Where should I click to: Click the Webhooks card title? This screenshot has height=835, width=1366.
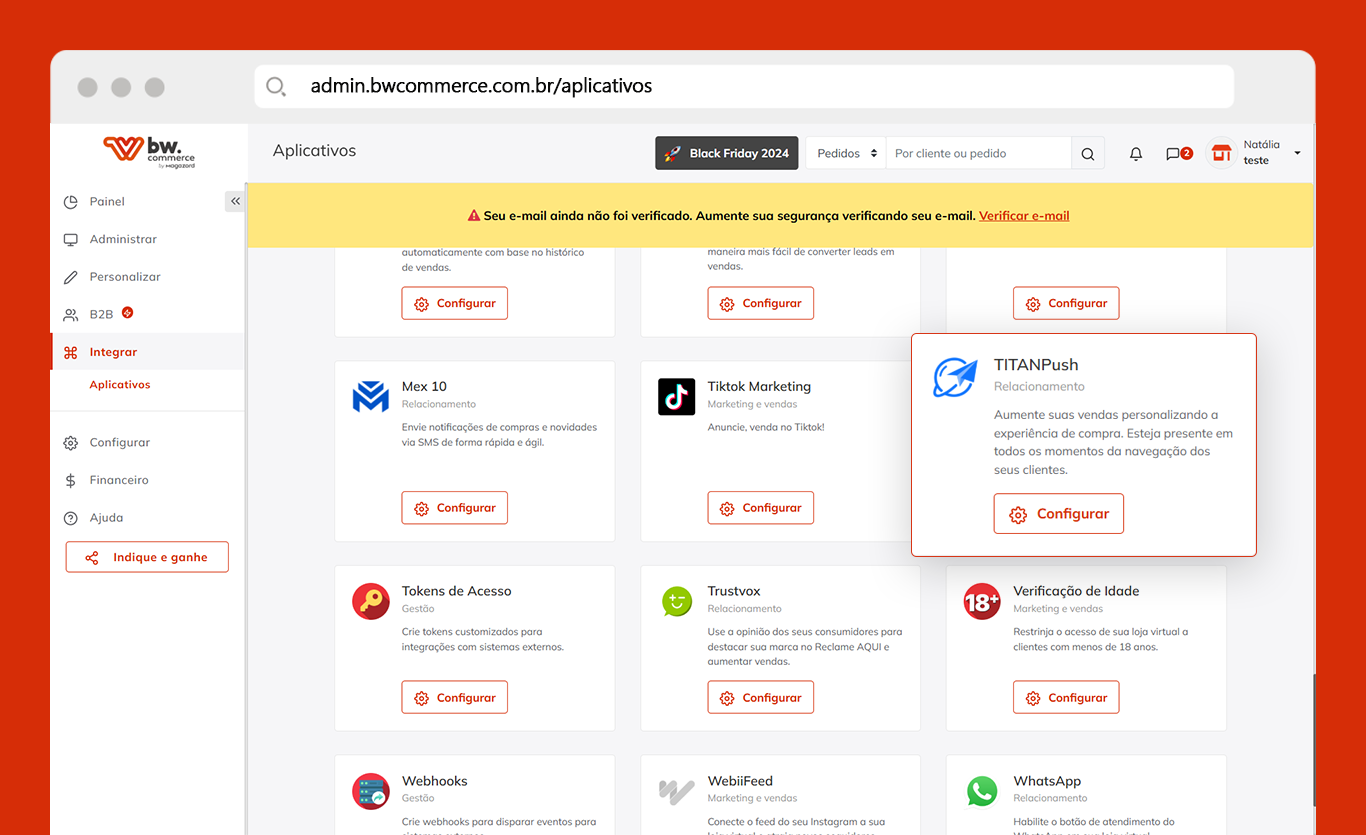pos(435,781)
